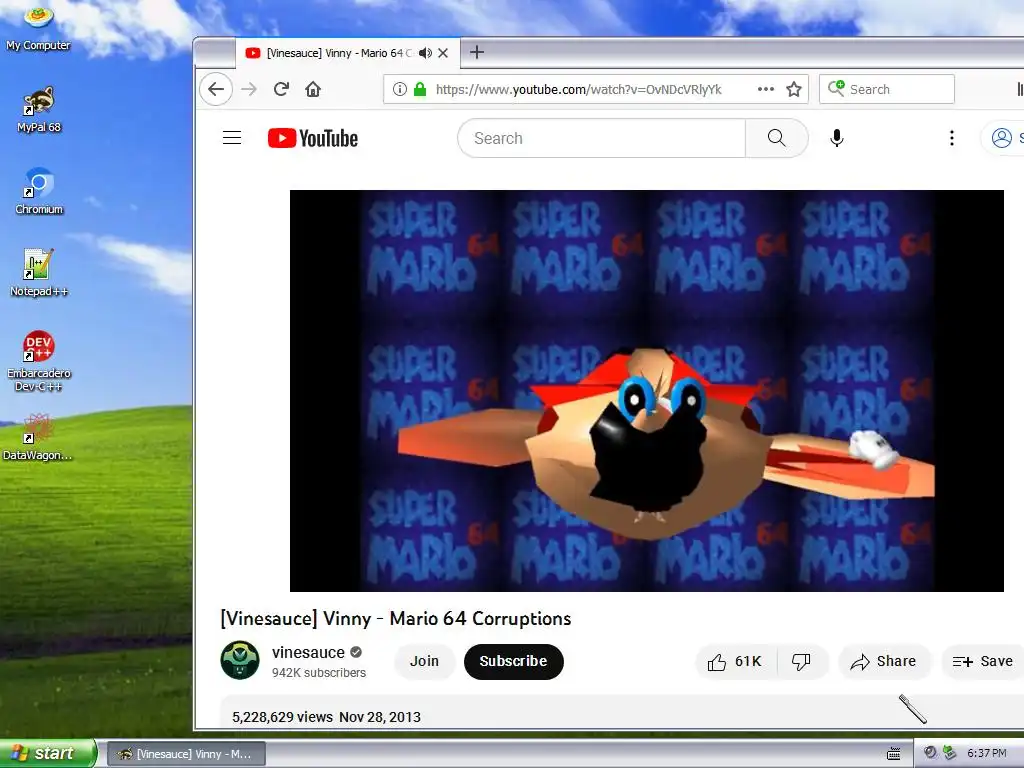Open the Windows start menu

click(x=47, y=754)
